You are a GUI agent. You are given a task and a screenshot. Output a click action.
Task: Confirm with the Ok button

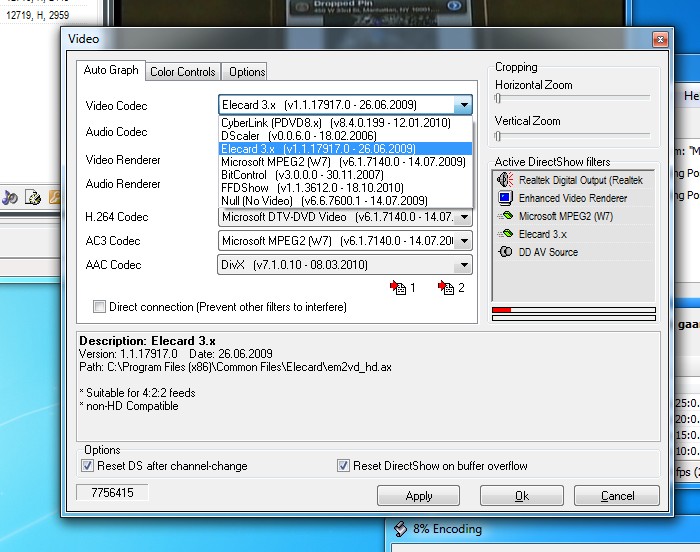(x=521, y=496)
